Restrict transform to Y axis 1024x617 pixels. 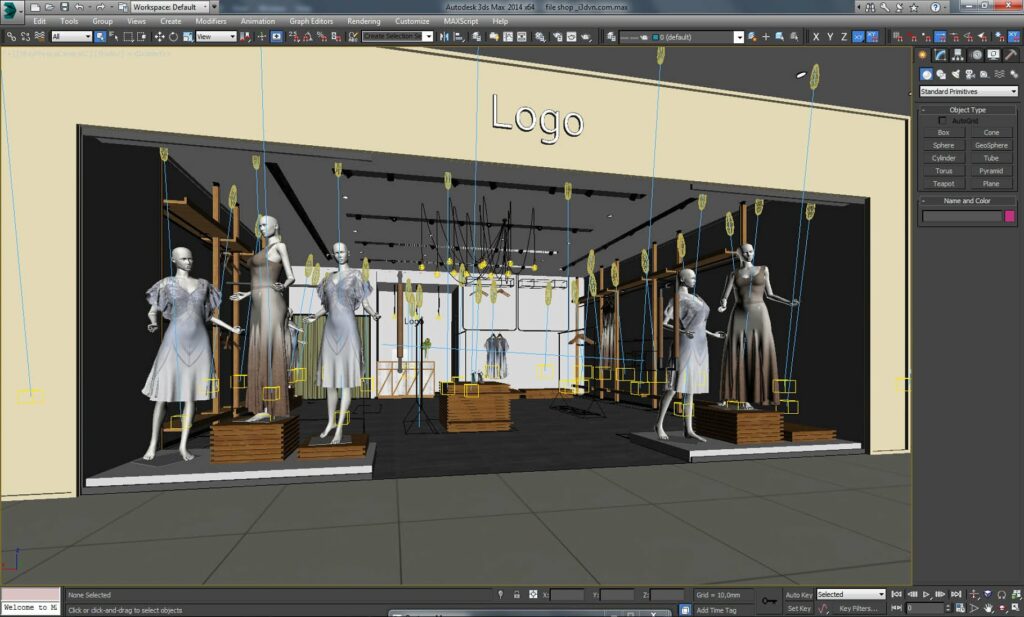(830, 37)
